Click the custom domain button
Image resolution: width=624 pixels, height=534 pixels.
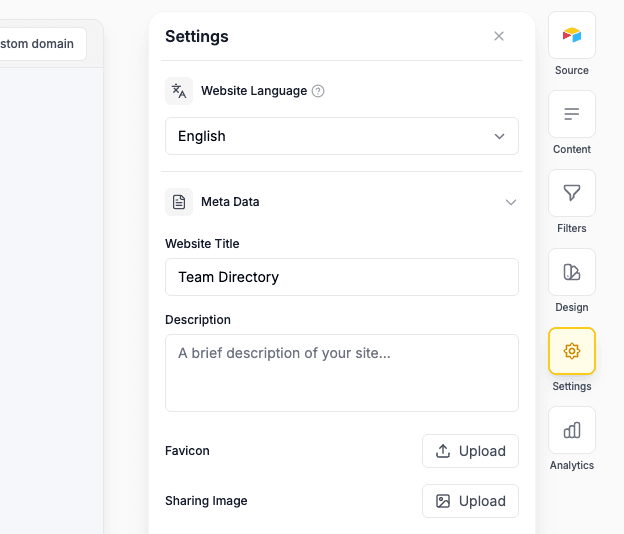[x=43, y=44]
